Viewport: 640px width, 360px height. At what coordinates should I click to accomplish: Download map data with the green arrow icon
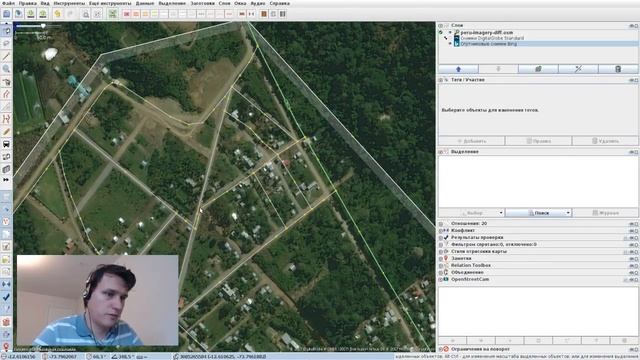pyautogui.click(x=31, y=14)
